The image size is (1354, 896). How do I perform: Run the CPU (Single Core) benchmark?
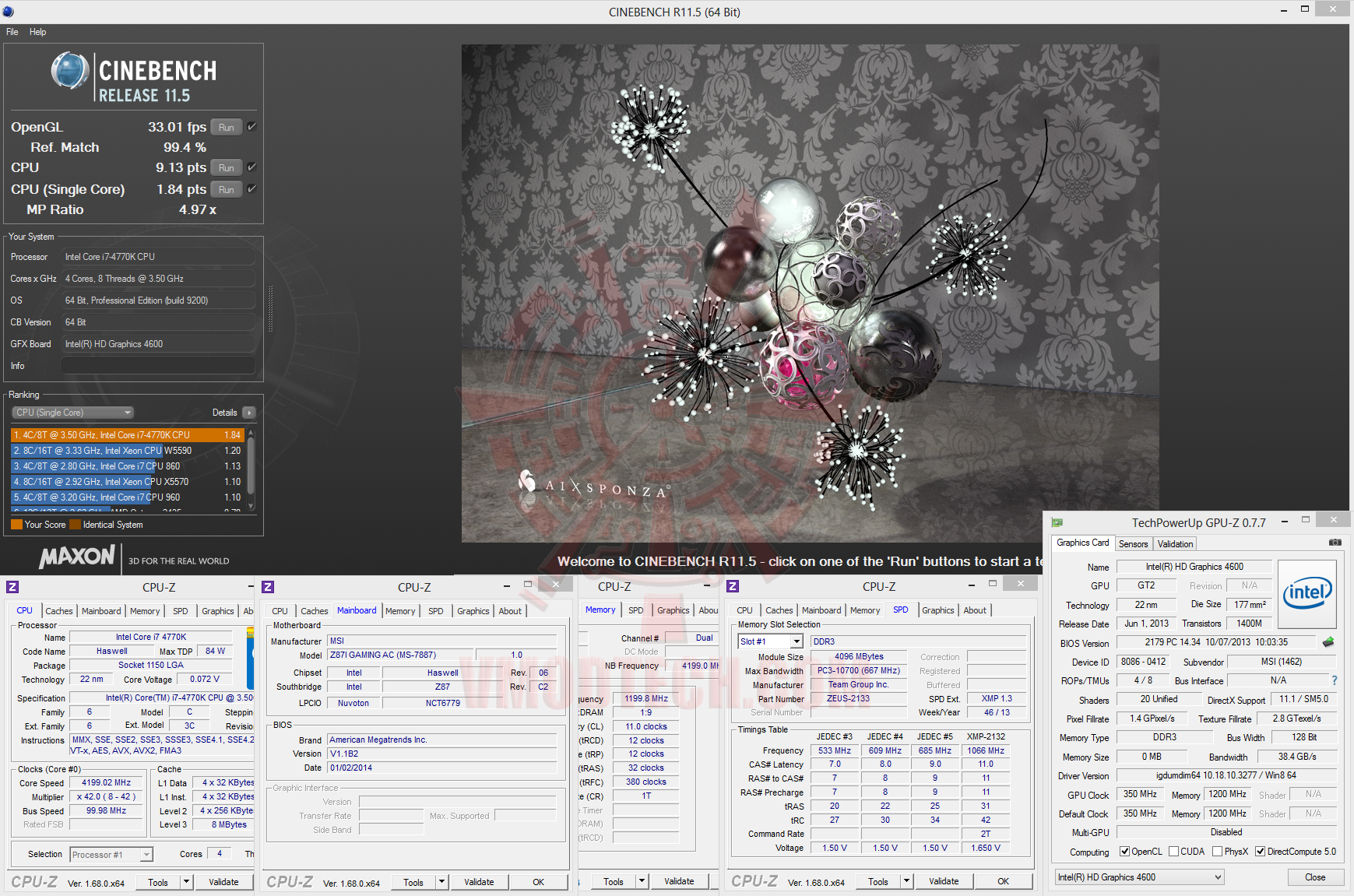click(x=226, y=189)
